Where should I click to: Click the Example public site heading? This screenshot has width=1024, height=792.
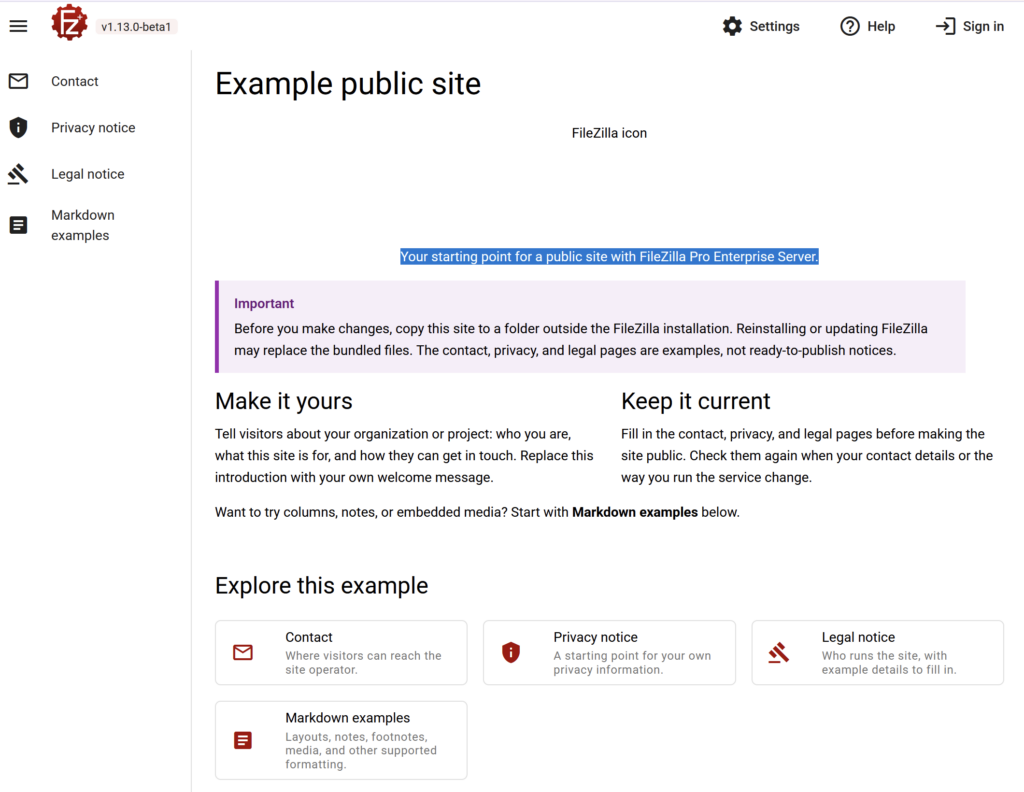point(347,84)
